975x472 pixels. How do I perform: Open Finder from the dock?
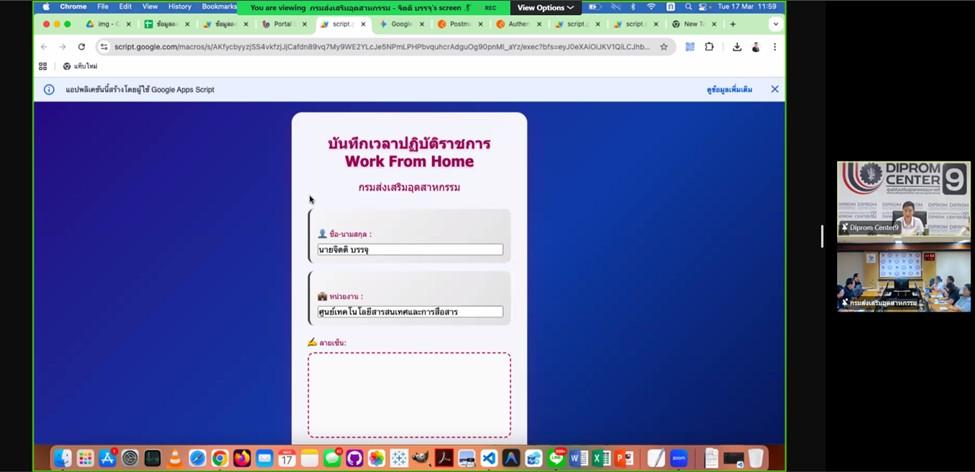(63, 458)
